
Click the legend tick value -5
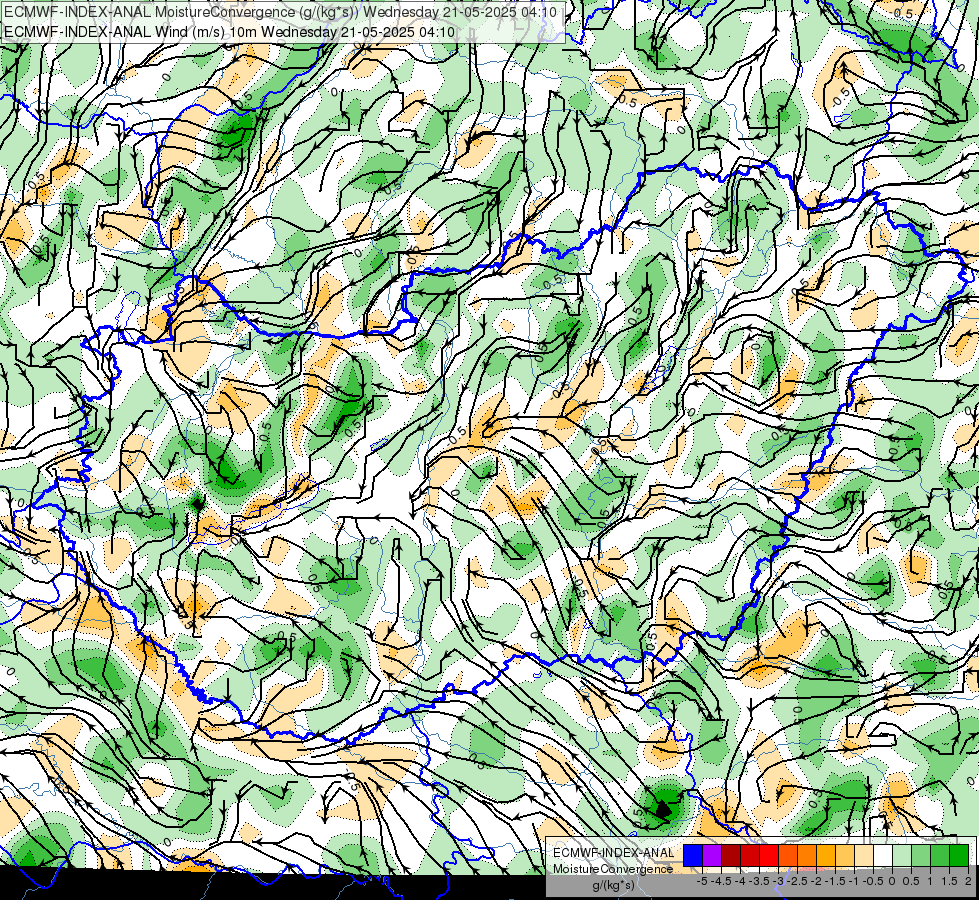coord(702,881)
